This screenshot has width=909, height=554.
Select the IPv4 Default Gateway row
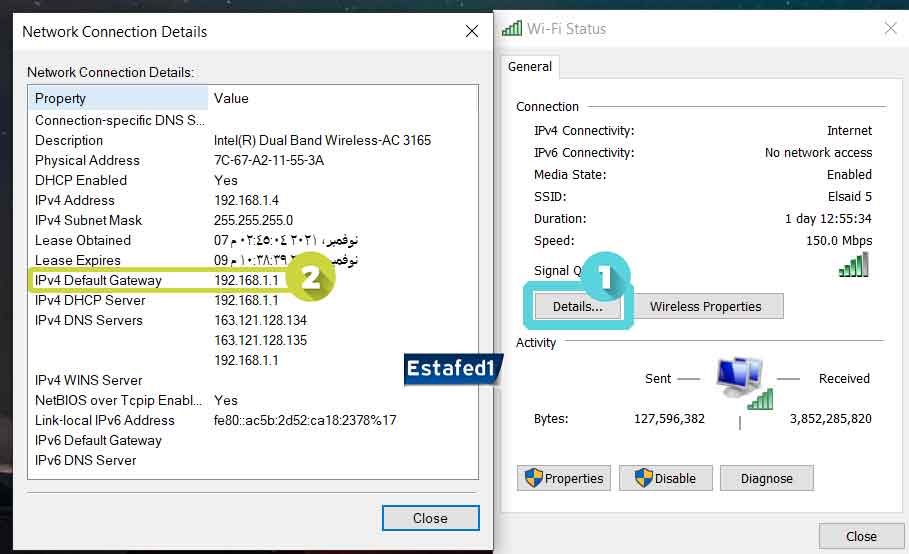[98, 280]
